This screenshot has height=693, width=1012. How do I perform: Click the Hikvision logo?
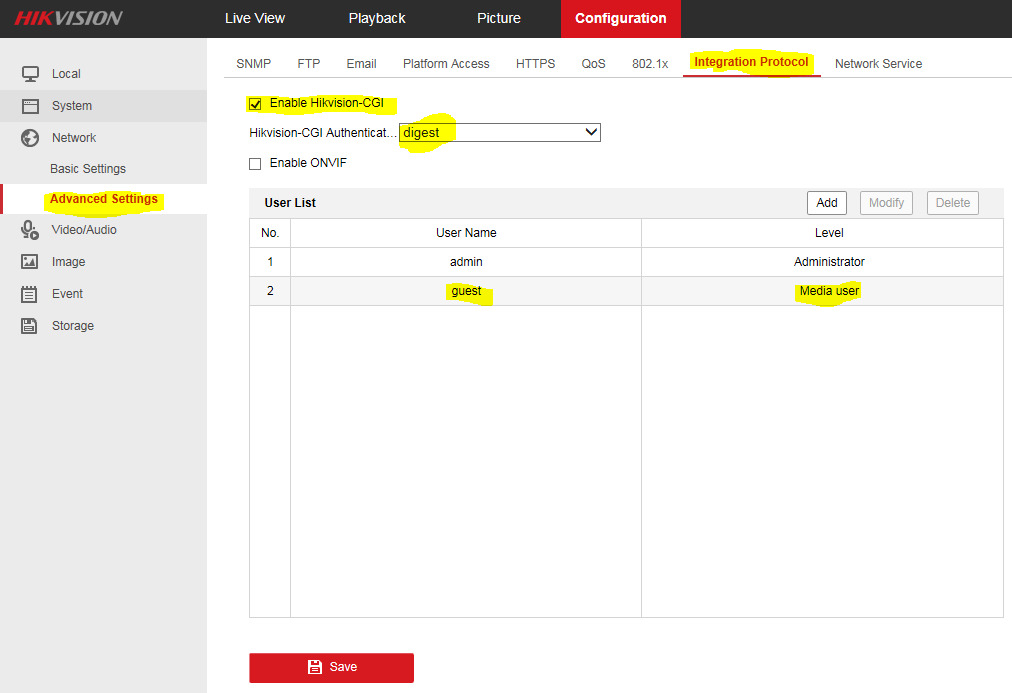(x=68, y=18)
